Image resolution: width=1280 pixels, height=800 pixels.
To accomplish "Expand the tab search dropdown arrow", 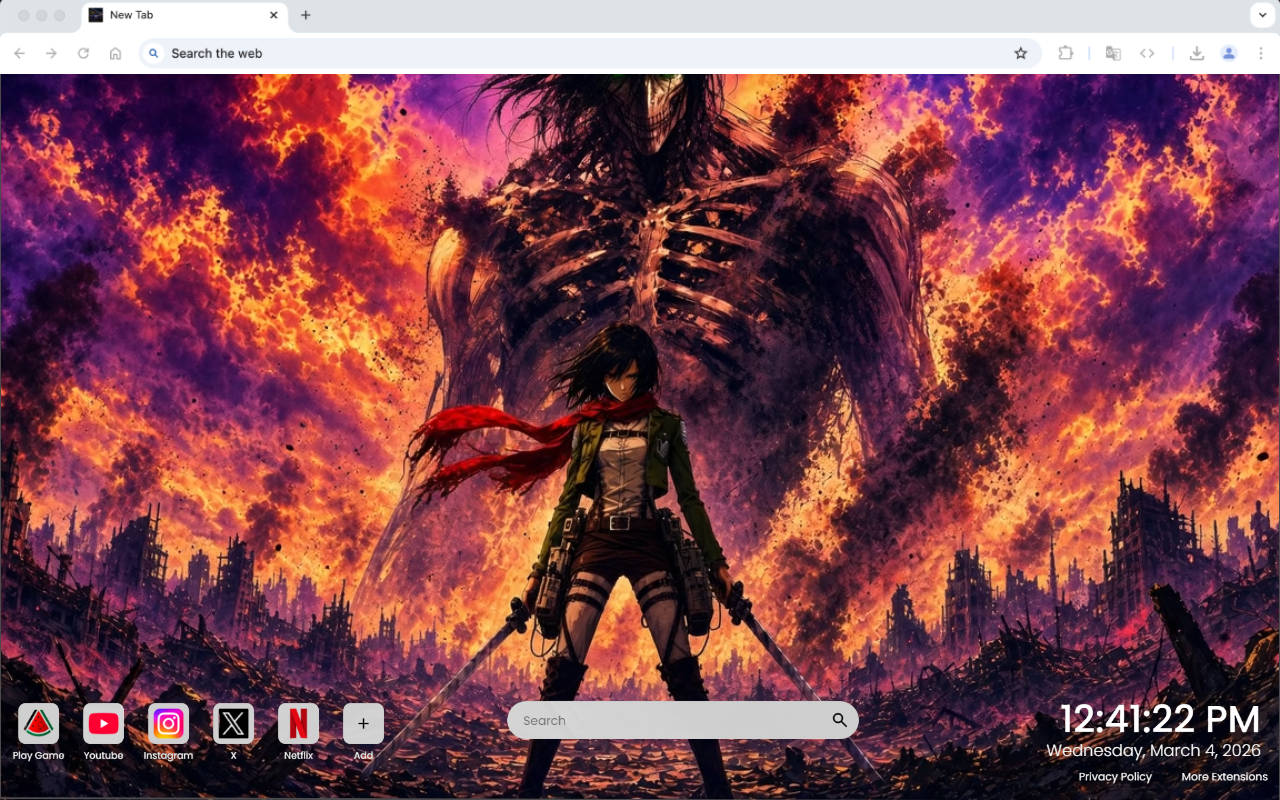I will (x=1261, y=15).
